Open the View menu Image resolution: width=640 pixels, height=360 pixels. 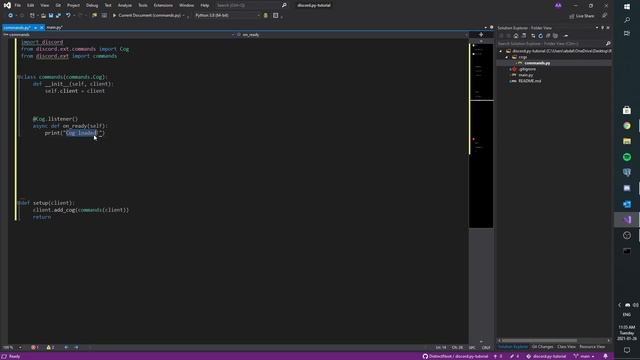44,5
